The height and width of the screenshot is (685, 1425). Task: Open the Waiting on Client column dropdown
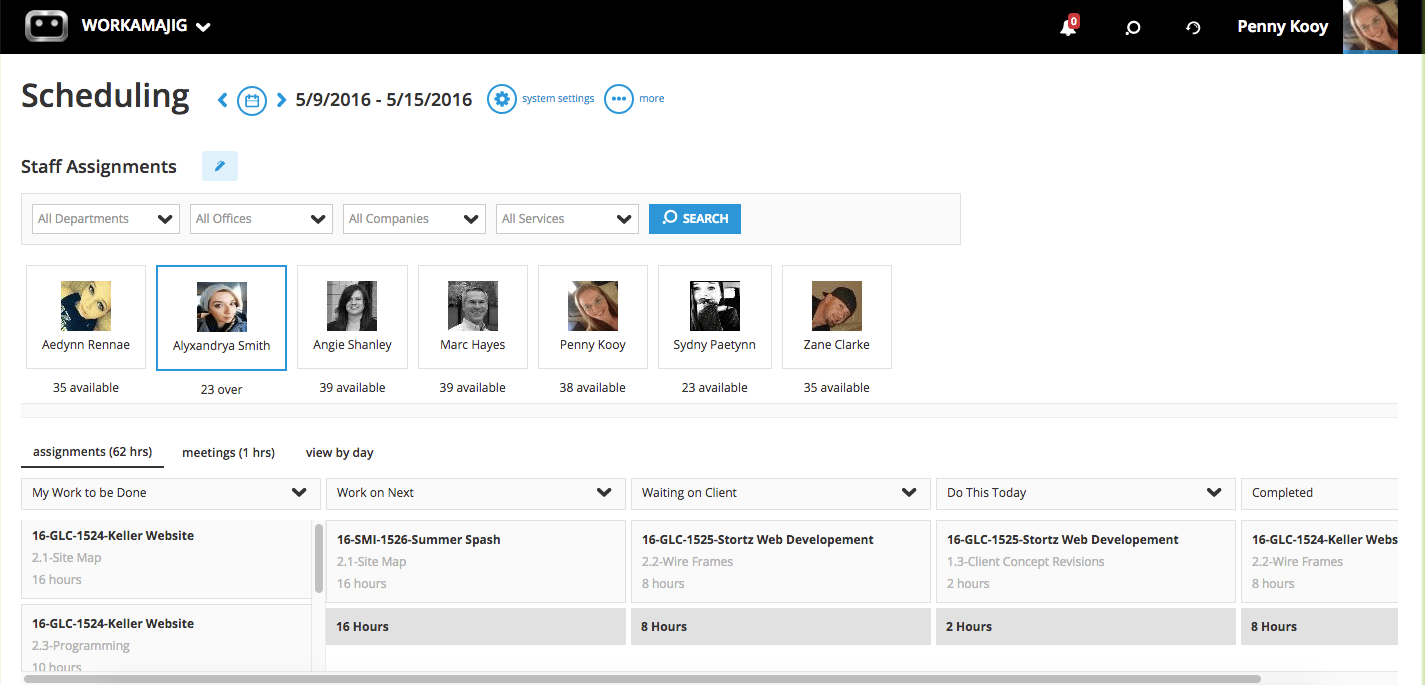coord(909,492)
